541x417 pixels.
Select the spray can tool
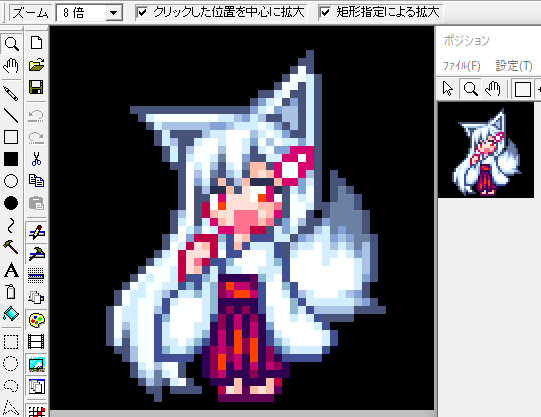click(11, 292)
